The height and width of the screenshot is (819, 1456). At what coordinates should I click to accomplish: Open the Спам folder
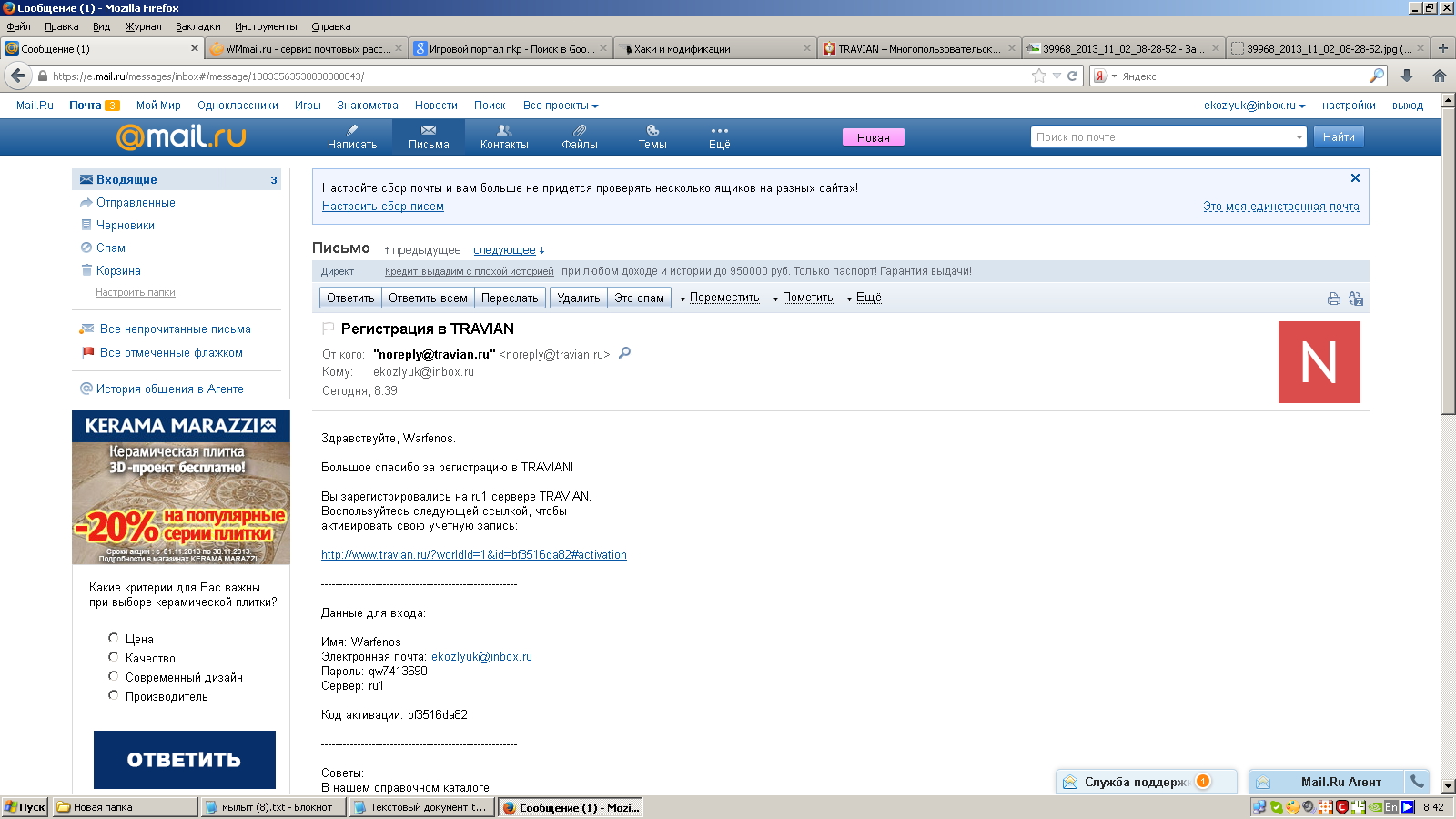110,248
